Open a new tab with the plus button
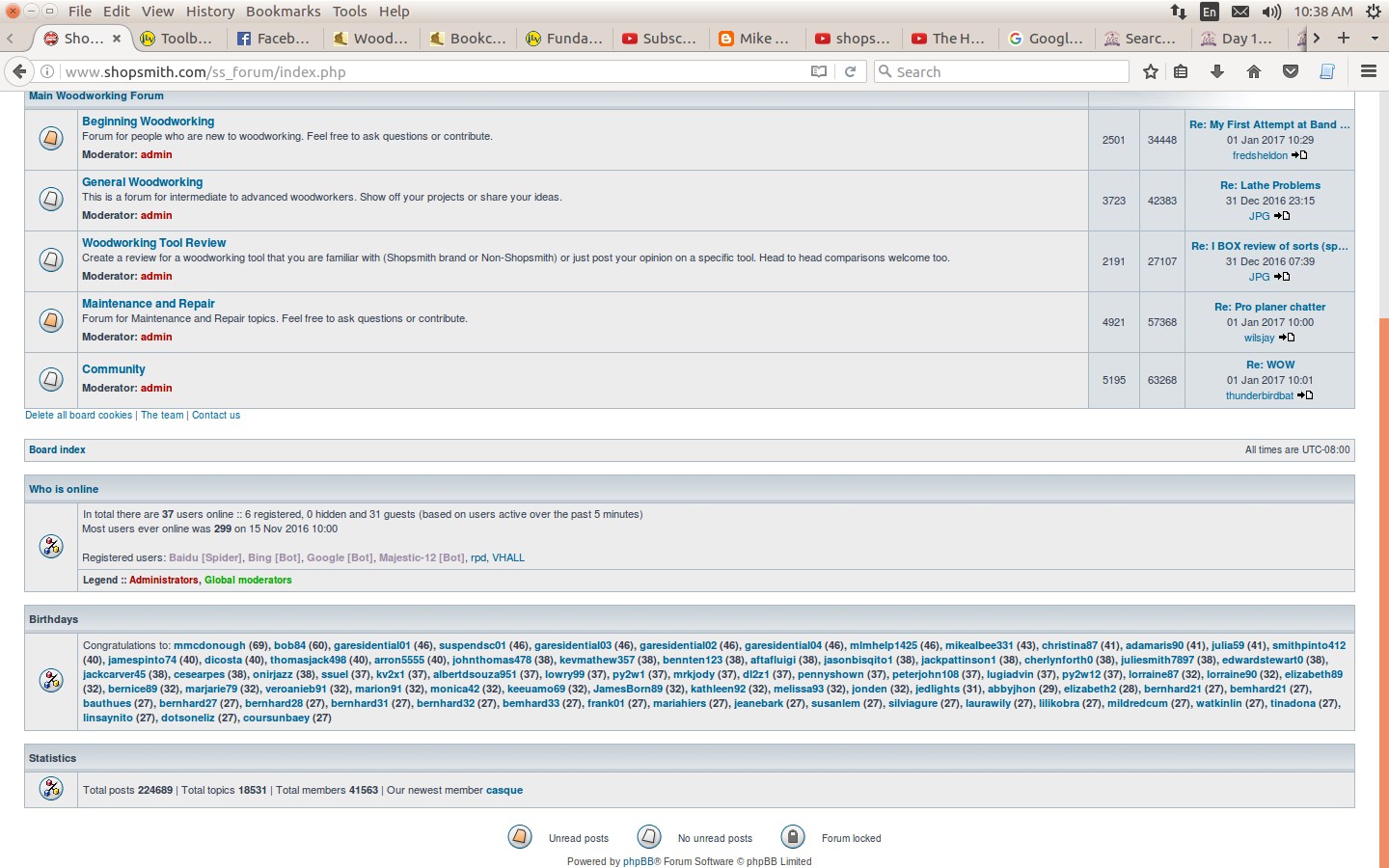The image size is (1389, 868). coord(1344,39)
